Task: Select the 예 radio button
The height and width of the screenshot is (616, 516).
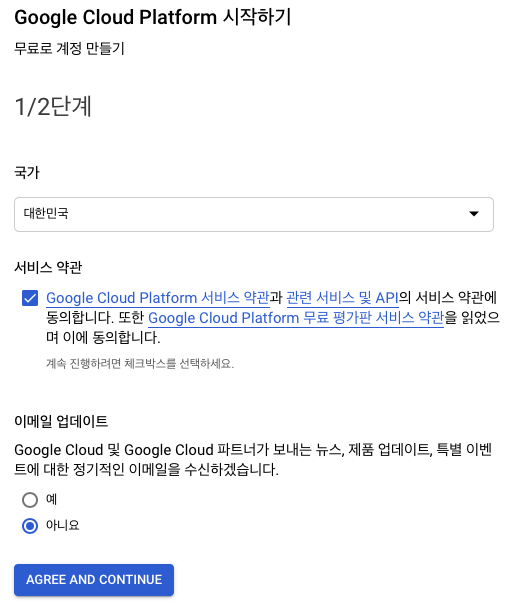Action: pyautogui.click(x=30, y=500)
